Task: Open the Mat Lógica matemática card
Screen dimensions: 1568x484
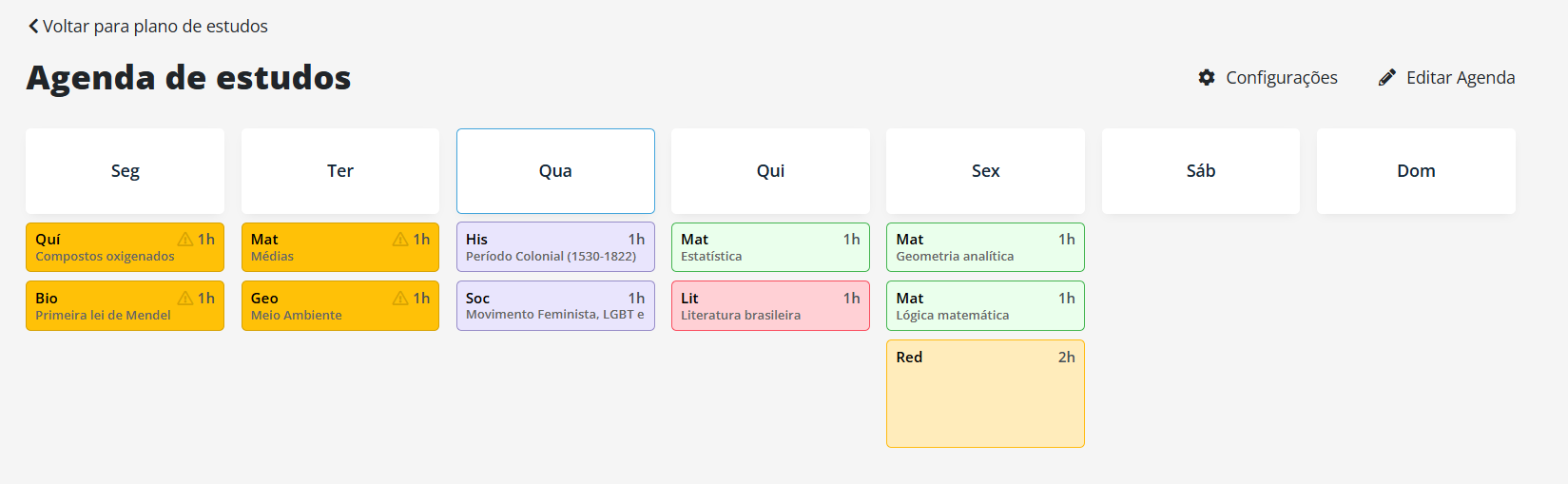Action: (x=985, y=305)
